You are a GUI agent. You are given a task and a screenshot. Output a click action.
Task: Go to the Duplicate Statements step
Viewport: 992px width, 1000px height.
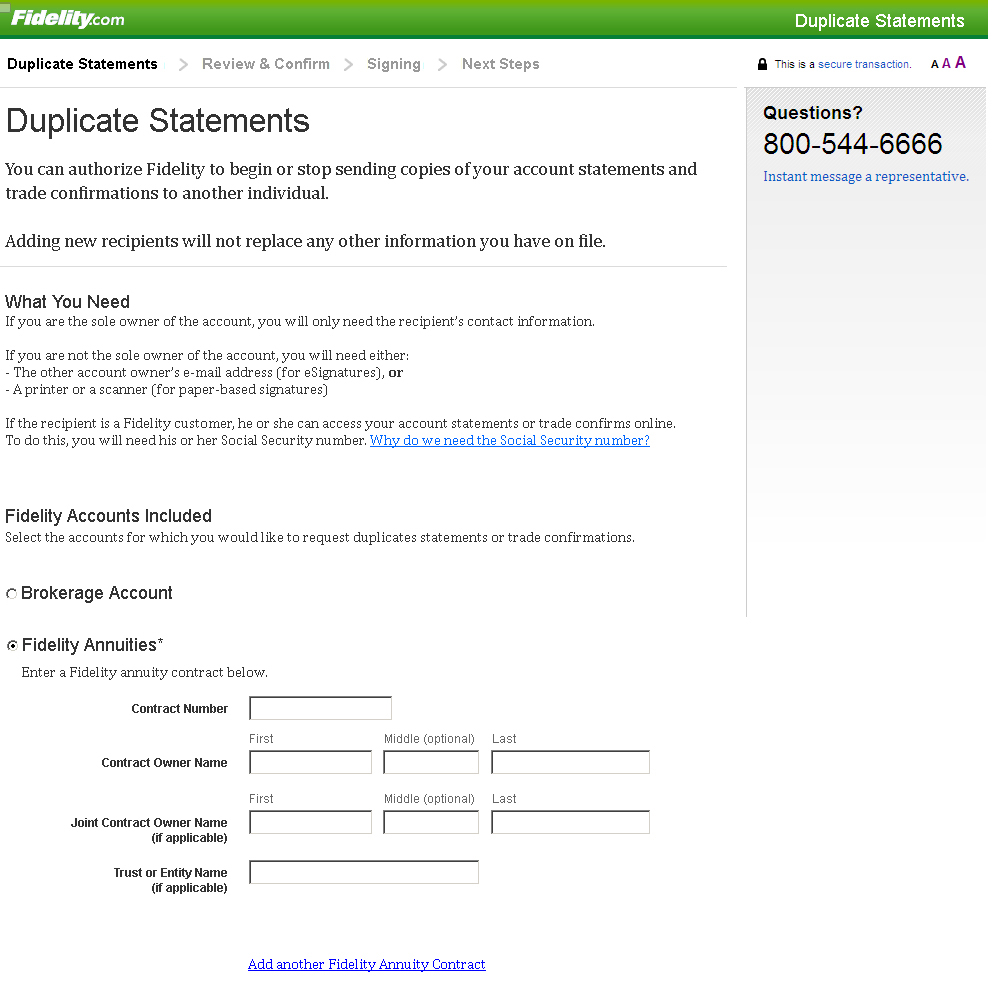[x=82, y=64]
